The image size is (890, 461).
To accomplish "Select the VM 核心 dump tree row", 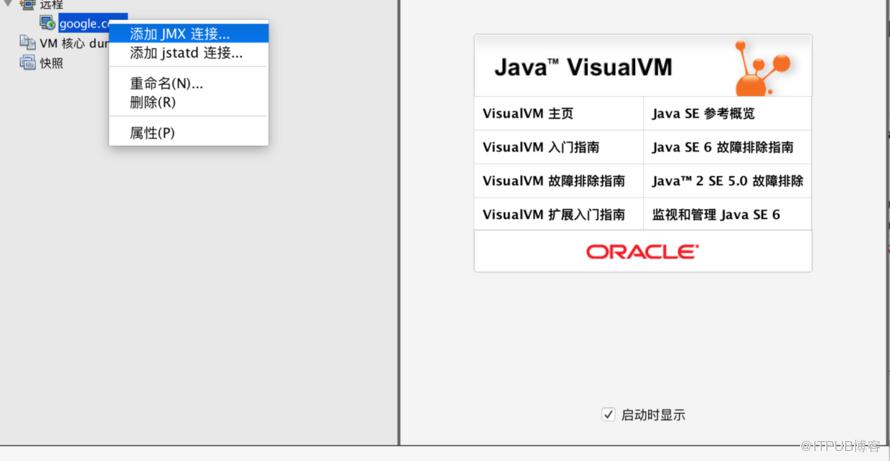I will [64, 43].
